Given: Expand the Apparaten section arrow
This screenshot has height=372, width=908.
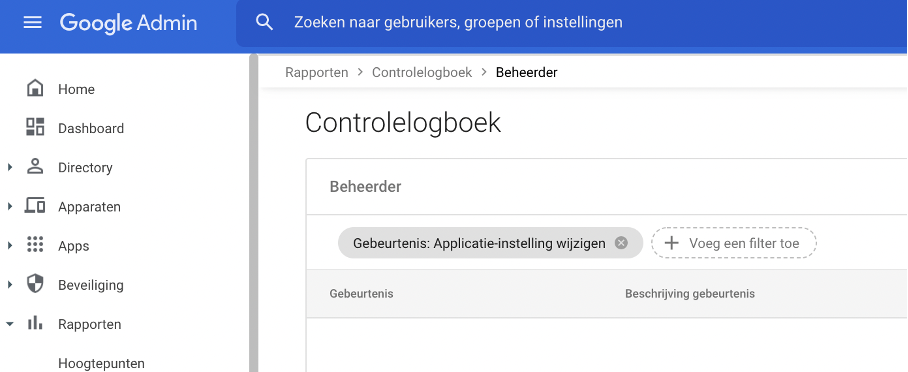Looking at the screenshot, I should pos(9,206).
